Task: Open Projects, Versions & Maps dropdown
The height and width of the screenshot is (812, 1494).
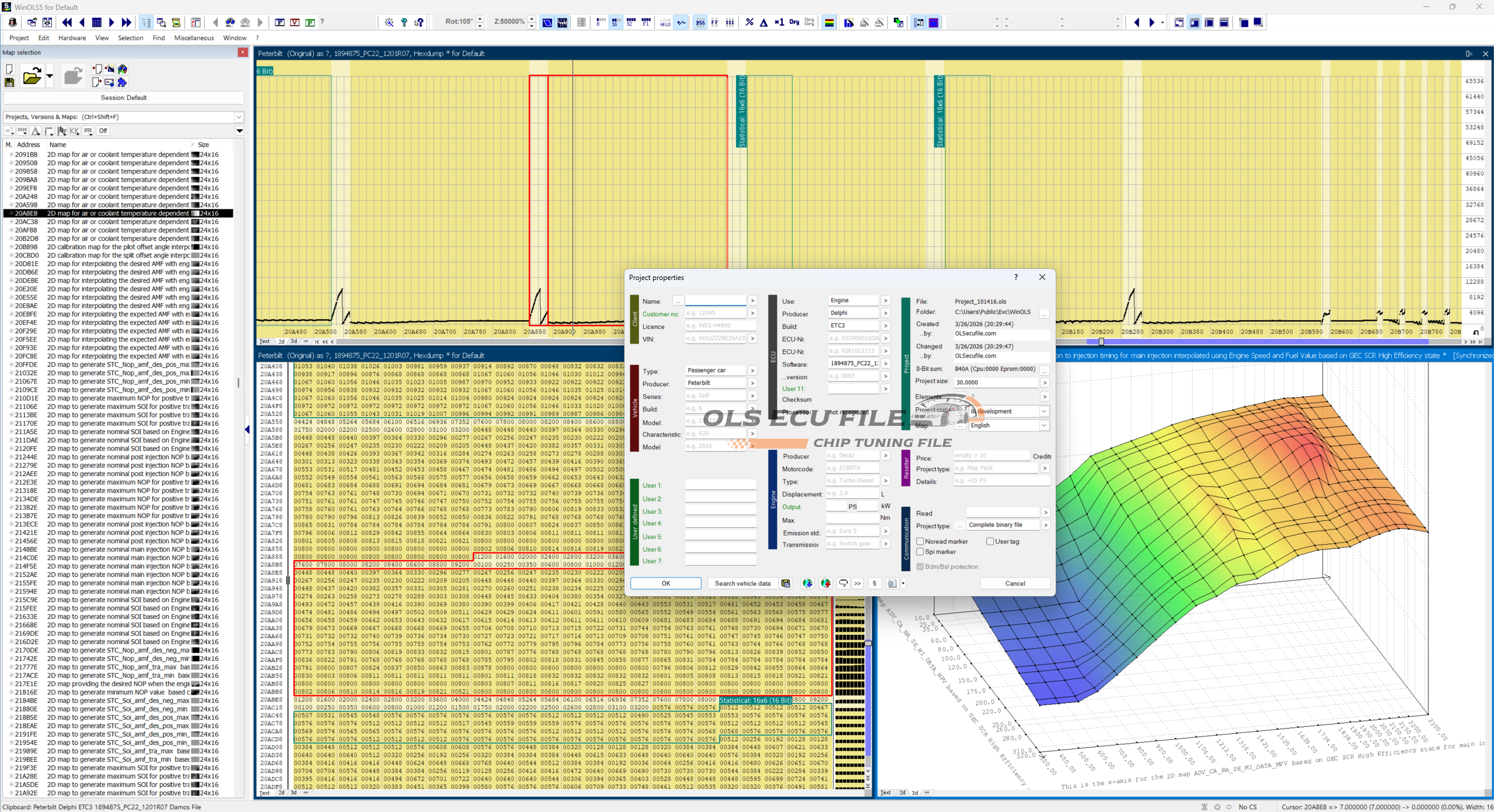Action: [x=239, y=117]
